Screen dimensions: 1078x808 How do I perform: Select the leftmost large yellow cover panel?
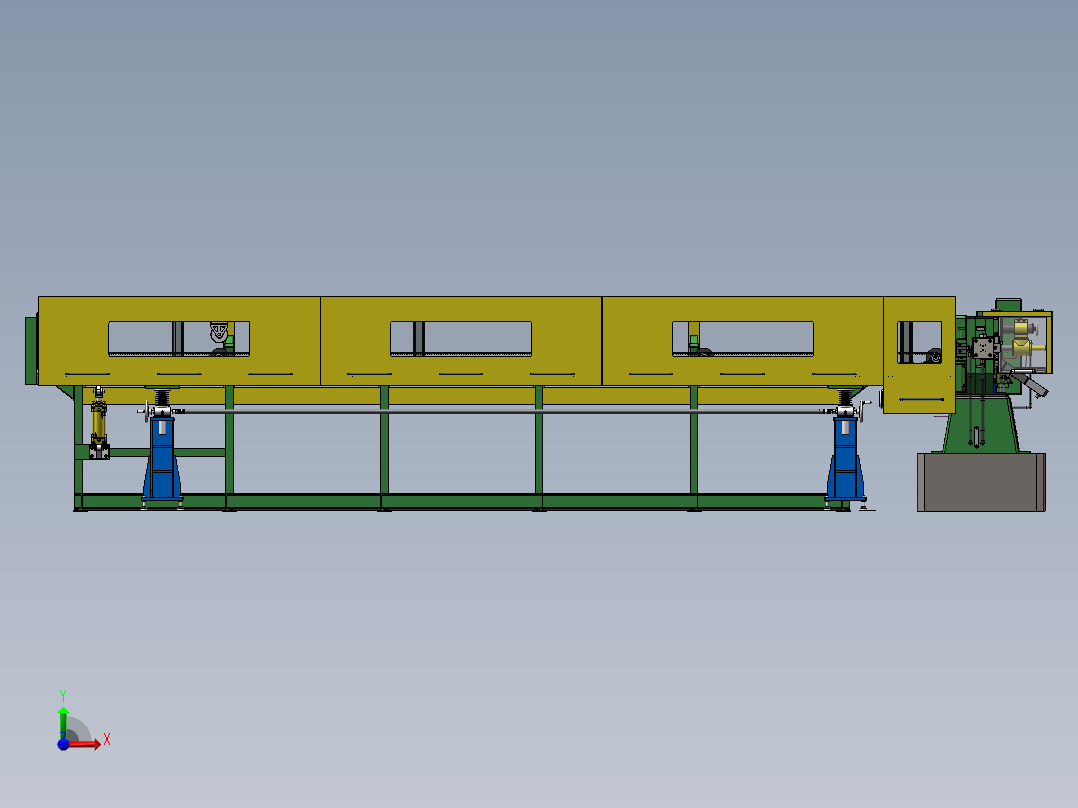(x=179, y=341)
